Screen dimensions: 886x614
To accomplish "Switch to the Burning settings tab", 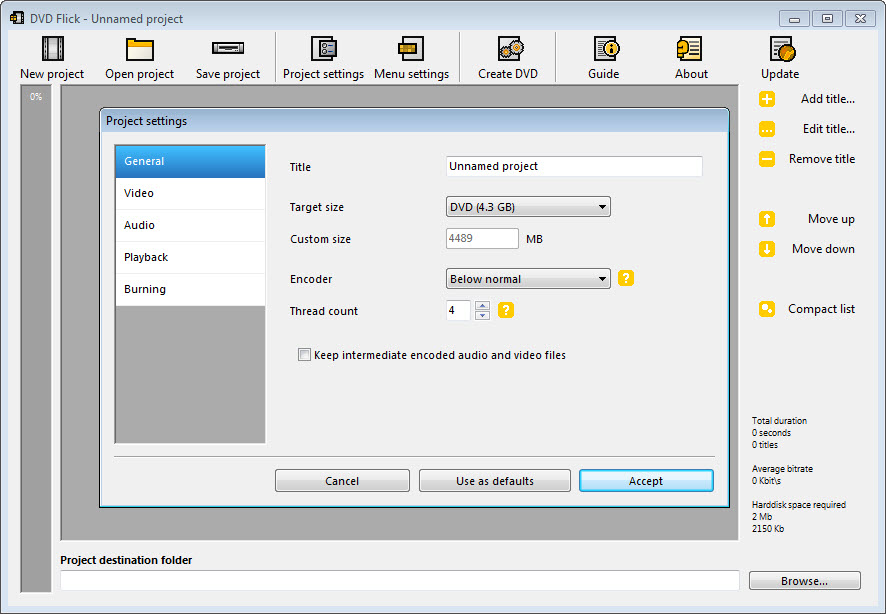I will [190, 290].
